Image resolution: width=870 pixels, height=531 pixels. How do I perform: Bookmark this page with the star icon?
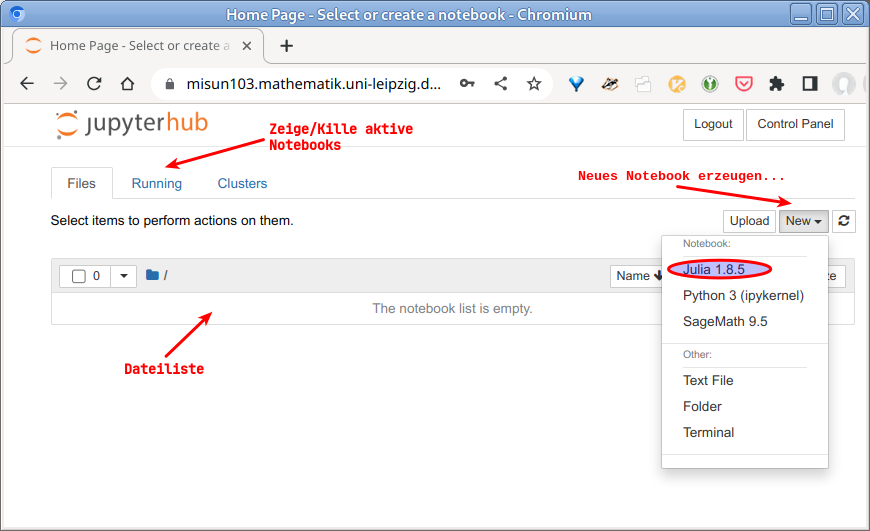coord(534,84)
